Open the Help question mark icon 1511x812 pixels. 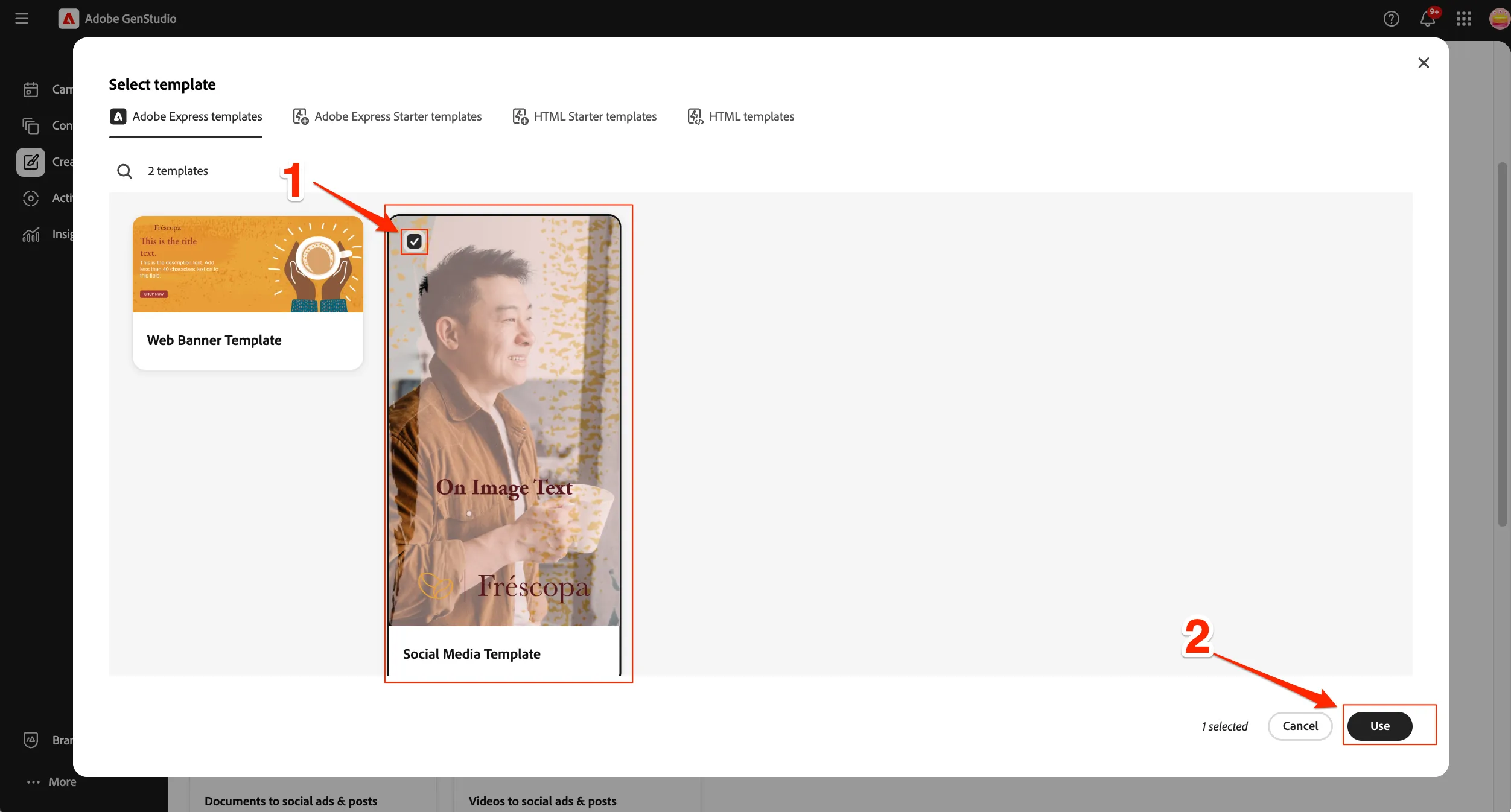(x=1391, y=19)
